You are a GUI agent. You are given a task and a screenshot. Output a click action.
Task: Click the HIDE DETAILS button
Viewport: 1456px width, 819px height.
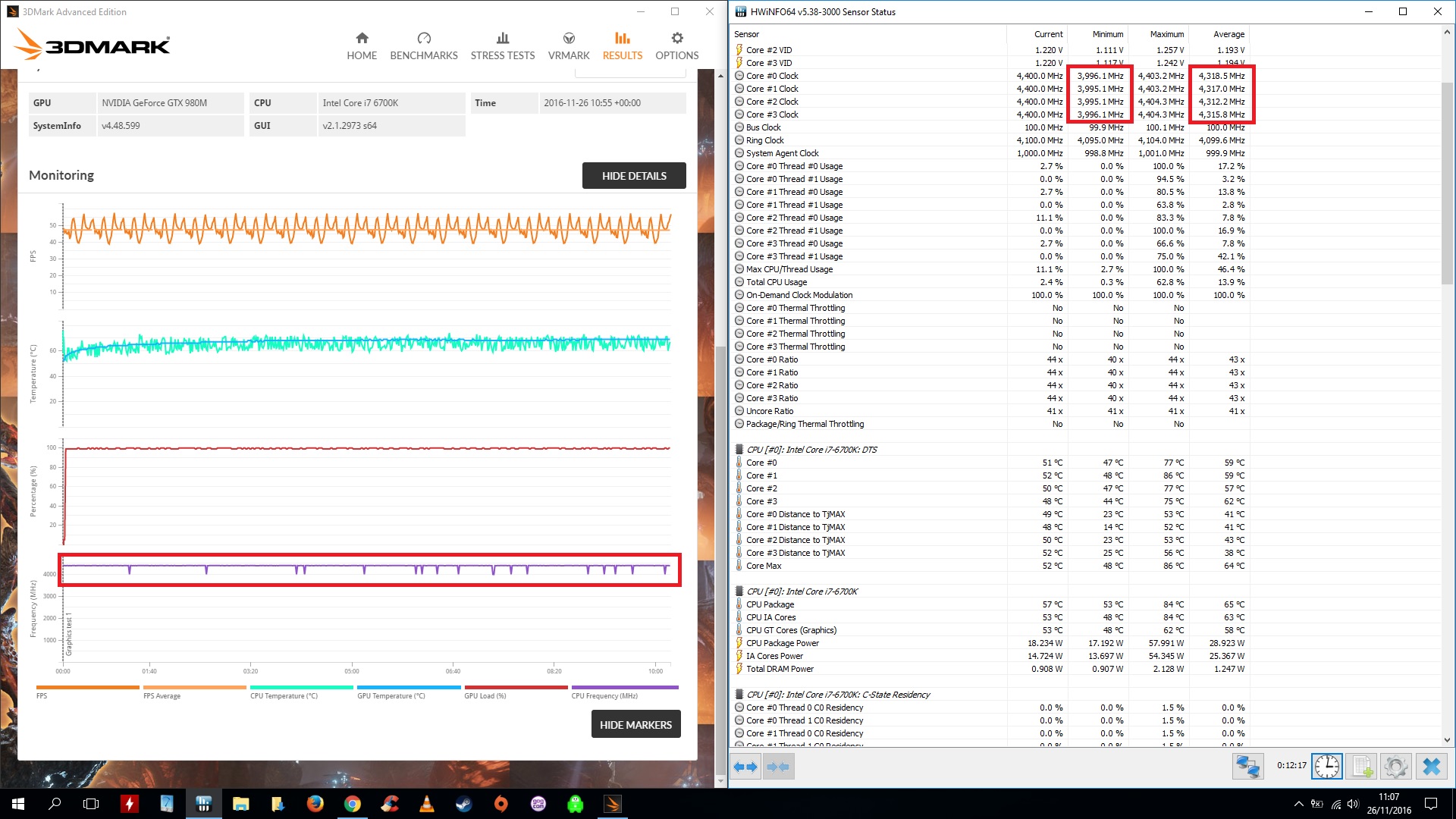(634, 175)
